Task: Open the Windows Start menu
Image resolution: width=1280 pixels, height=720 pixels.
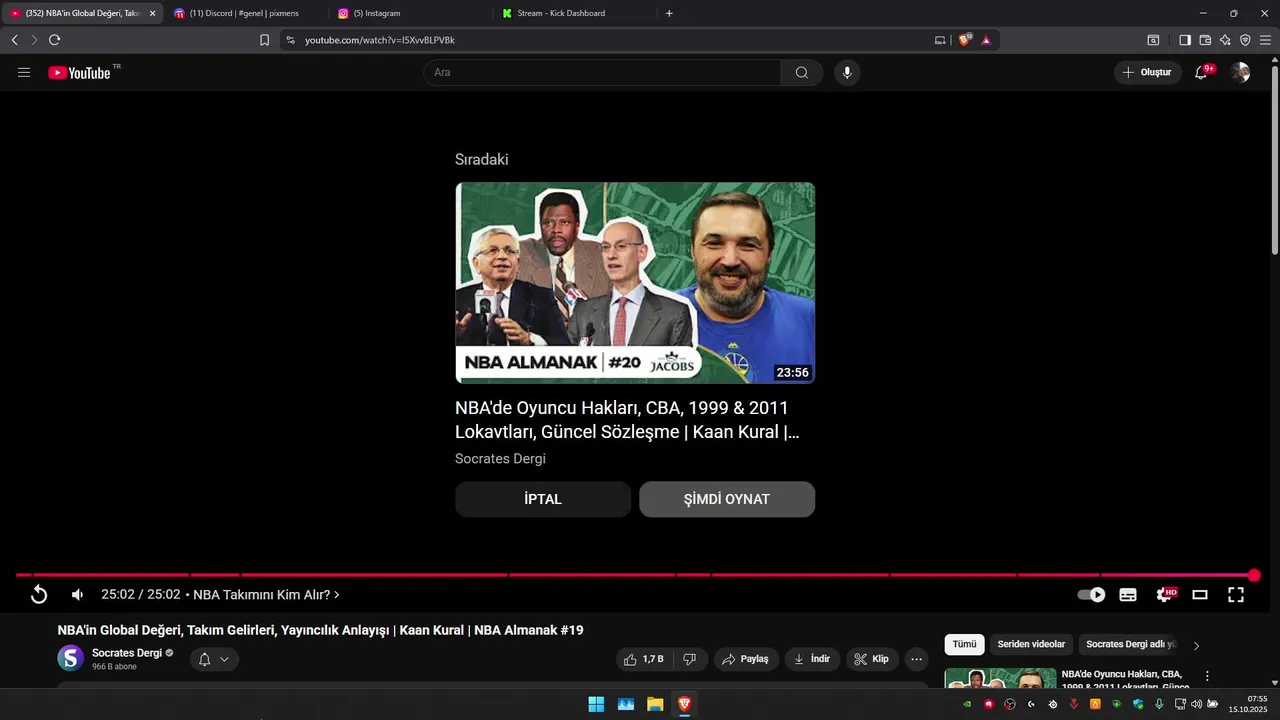Action: (x=596, y=704)
